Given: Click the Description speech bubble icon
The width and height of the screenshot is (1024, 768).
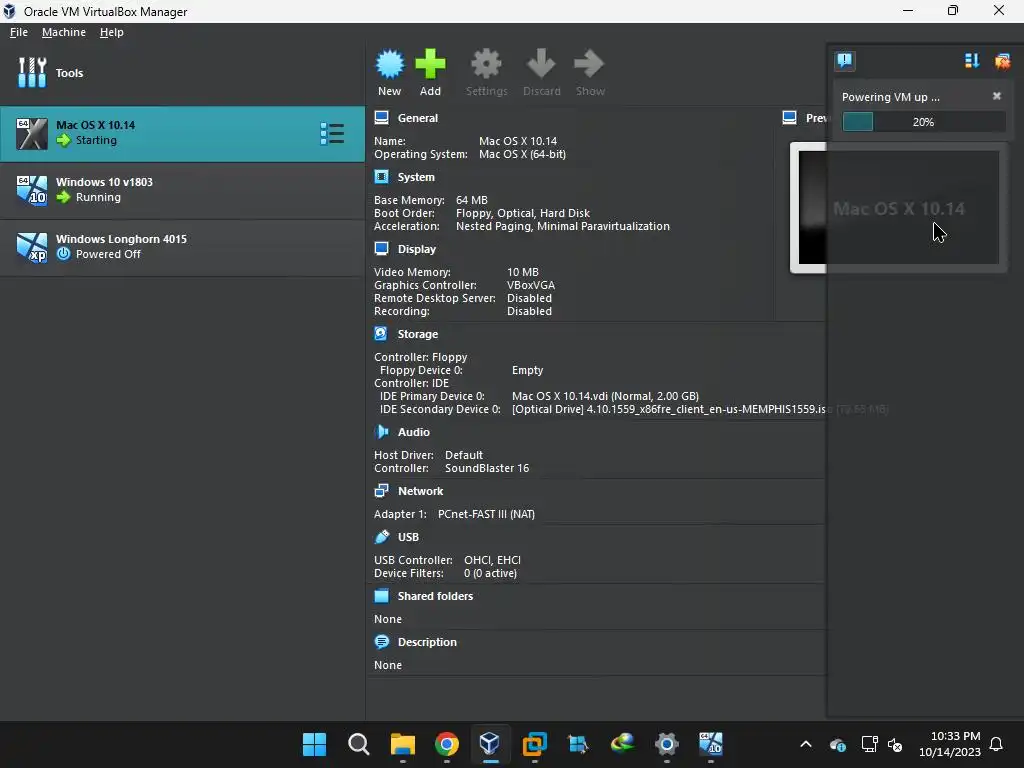Looking at the screenshot, I should coord(381,641).
